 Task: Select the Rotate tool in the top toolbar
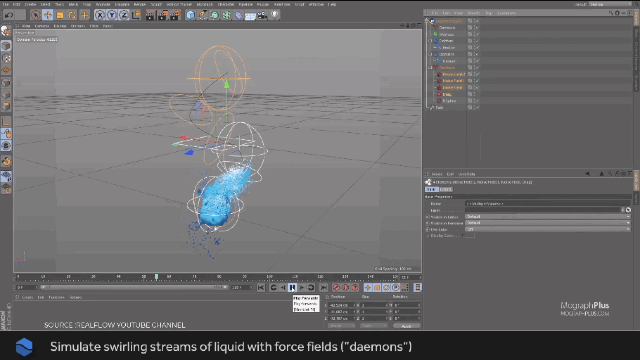[72, 15]
